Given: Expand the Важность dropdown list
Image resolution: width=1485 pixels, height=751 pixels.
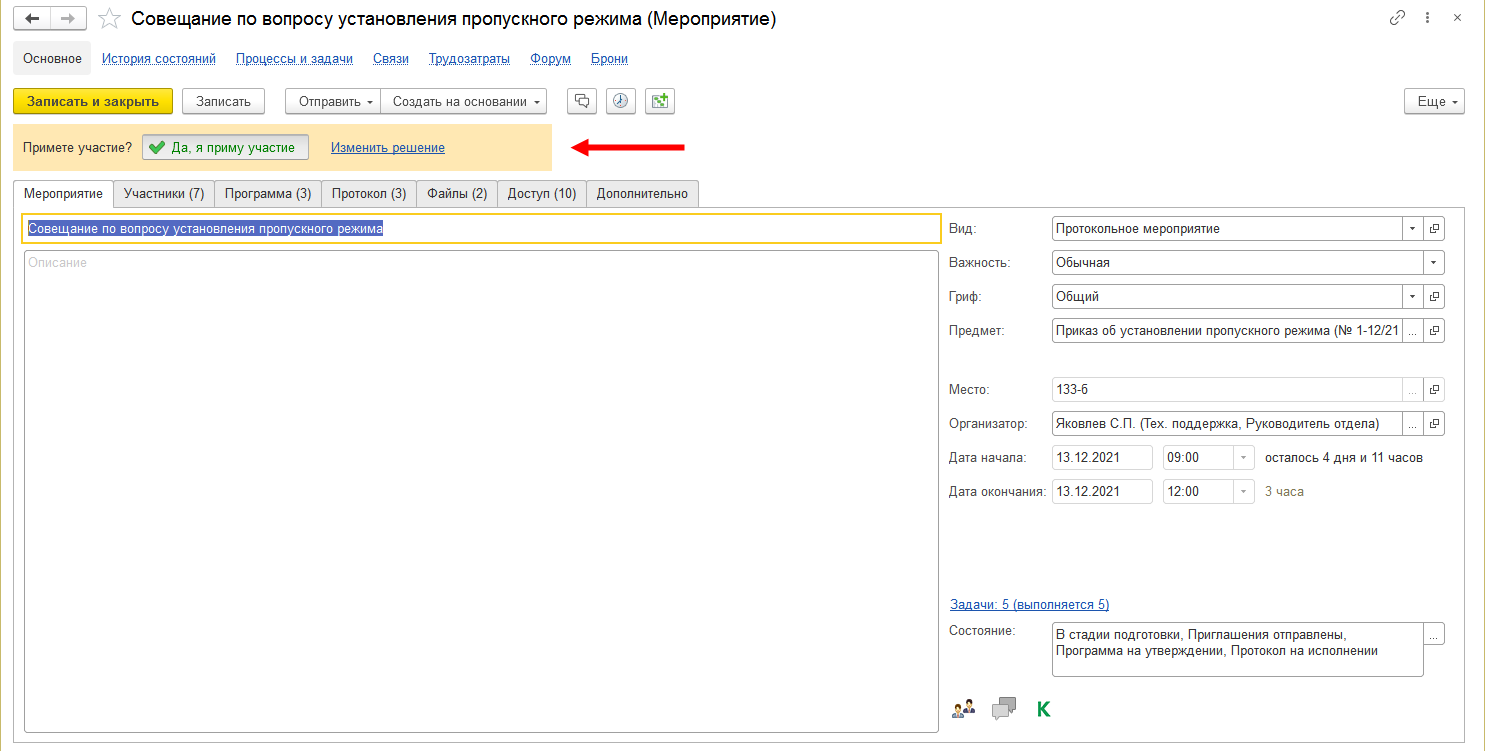Looking at the screenshot, I should pos(1434,263).
